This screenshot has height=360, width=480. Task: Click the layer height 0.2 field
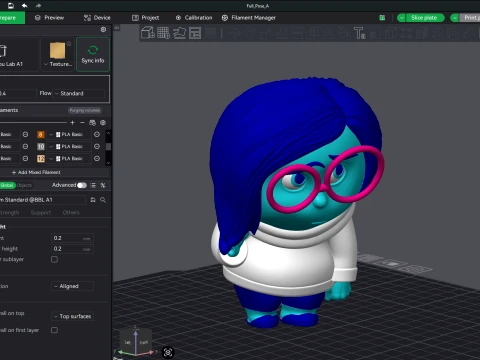72,238
